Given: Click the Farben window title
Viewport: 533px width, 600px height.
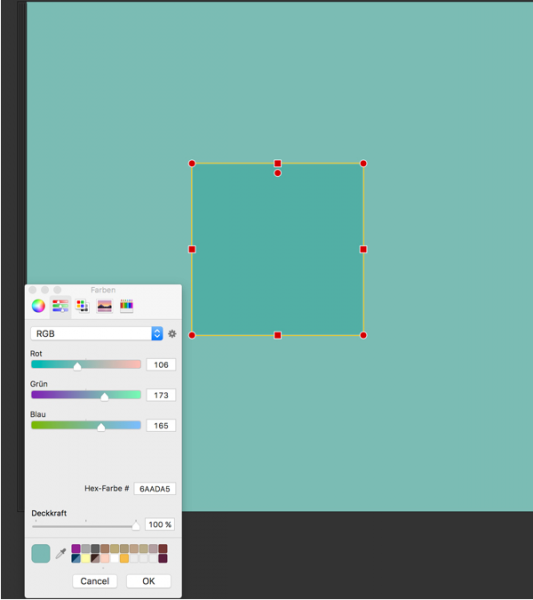Looking at the screenshot, I should pyautogui.click(x=103, y=290).
